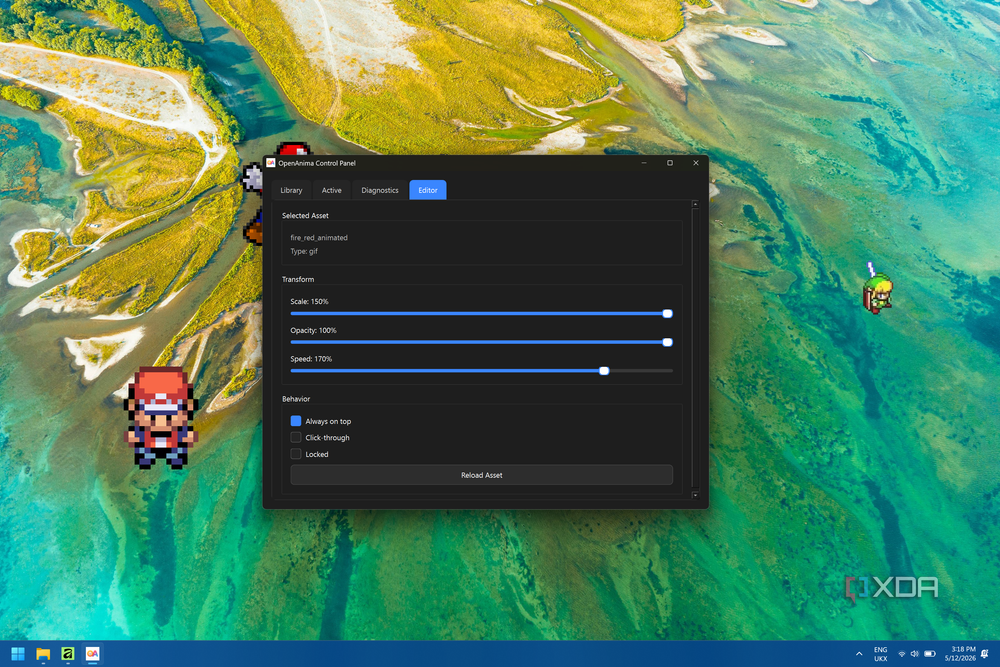The height and width of the screenshot is (667, 1000).
Task: Click the Reload Asset button
Action: pos(482,475)
